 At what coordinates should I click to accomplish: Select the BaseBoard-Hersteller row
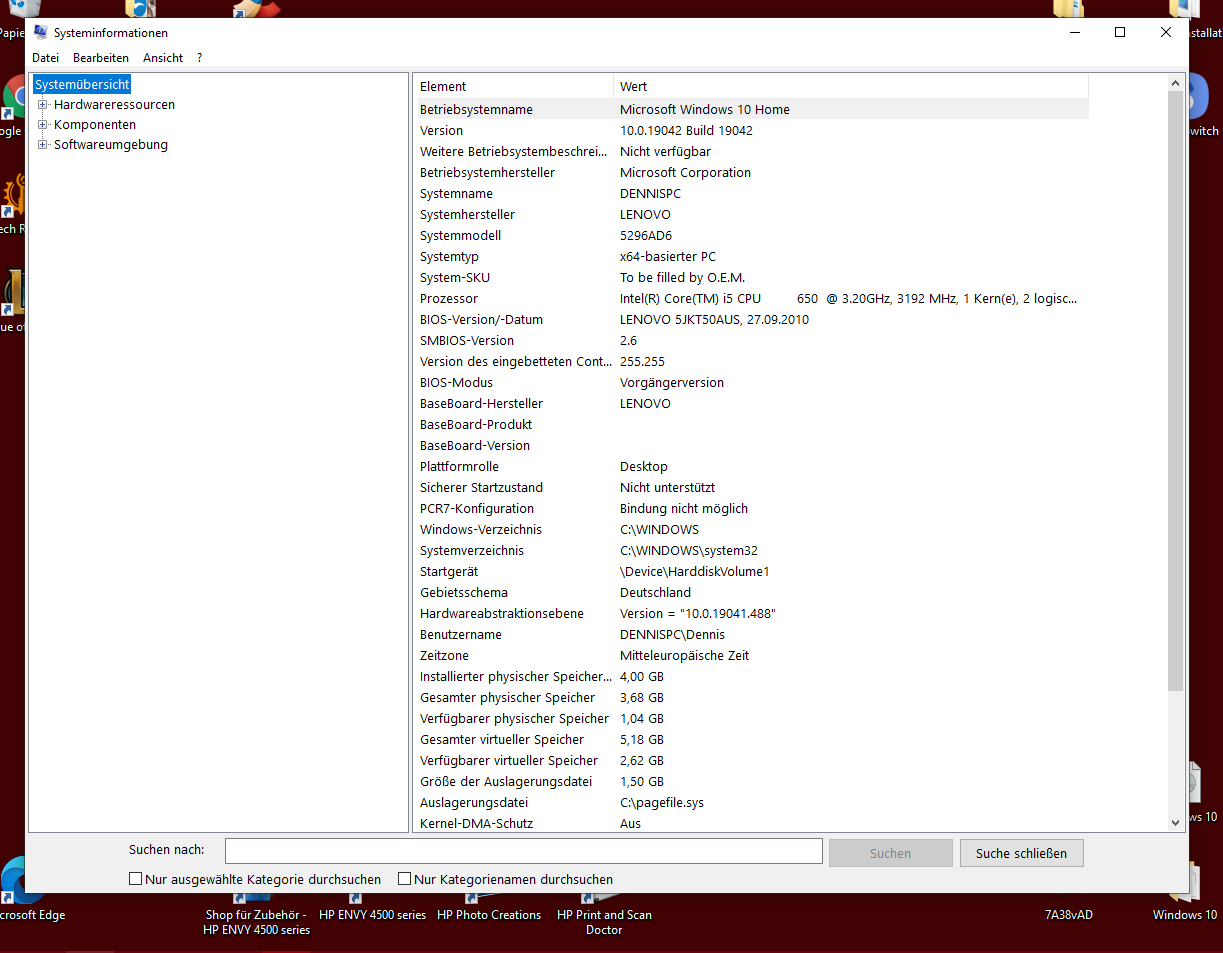(x=752, y=404)
